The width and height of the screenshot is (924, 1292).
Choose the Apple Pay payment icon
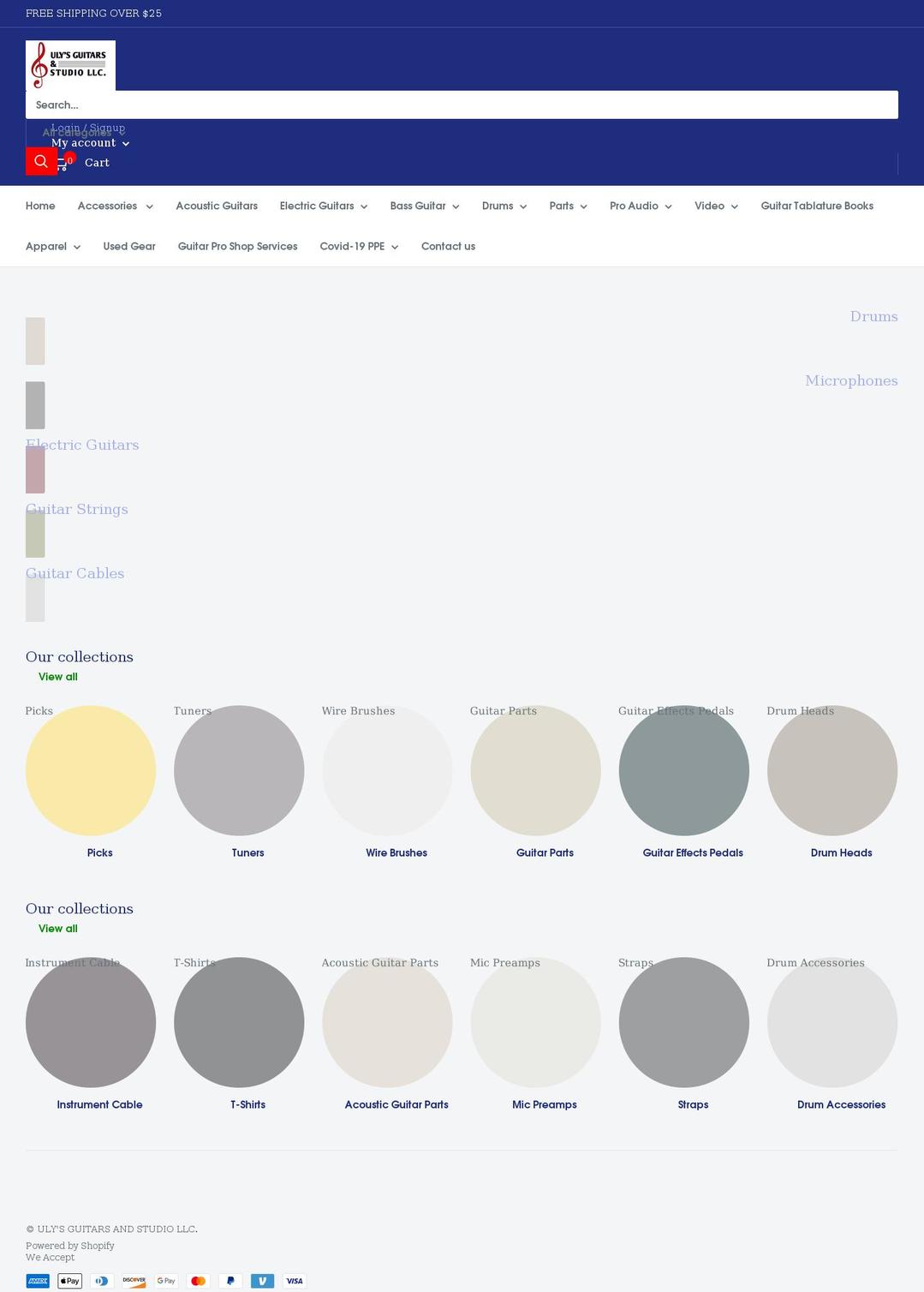point(69,1281)
